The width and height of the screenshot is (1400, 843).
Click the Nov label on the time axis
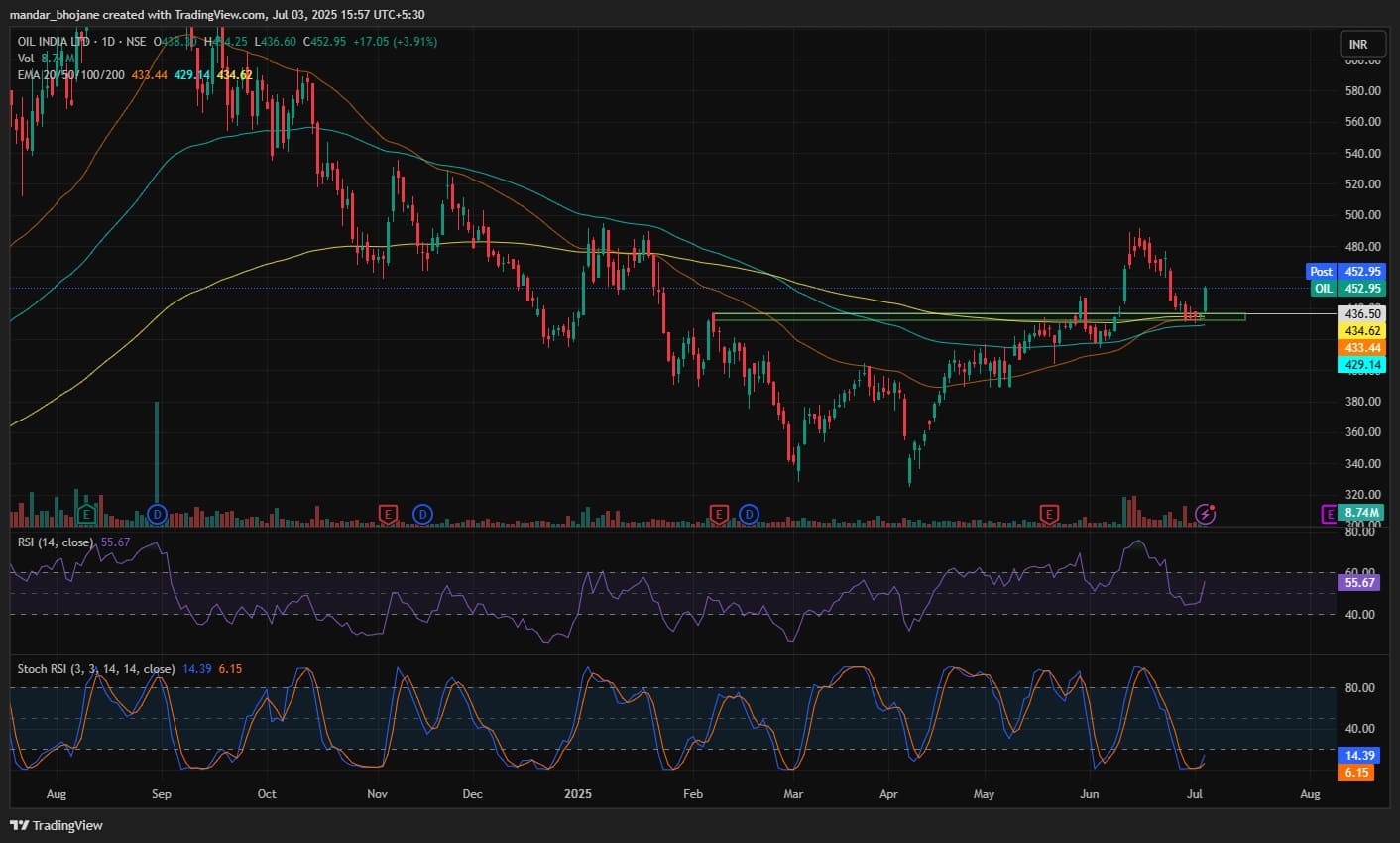pos(377,794)
